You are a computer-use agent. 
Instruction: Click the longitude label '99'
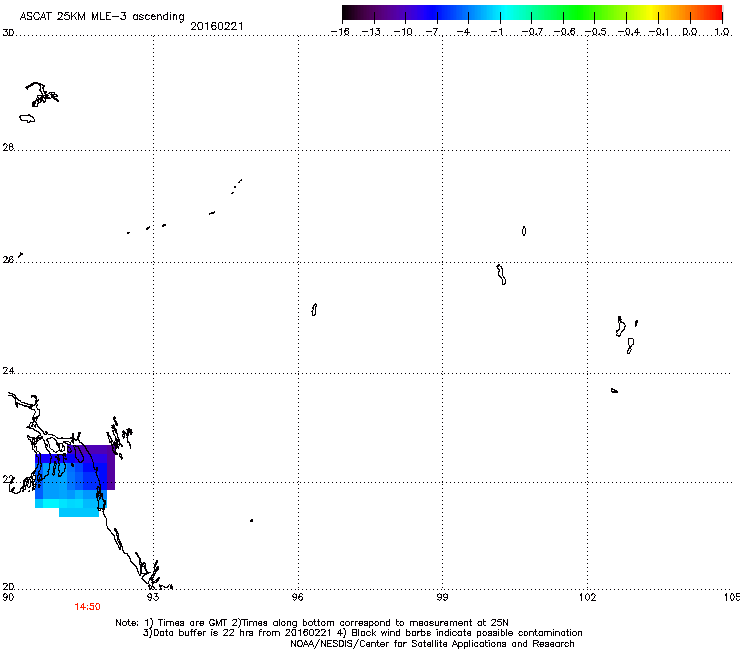442,597
